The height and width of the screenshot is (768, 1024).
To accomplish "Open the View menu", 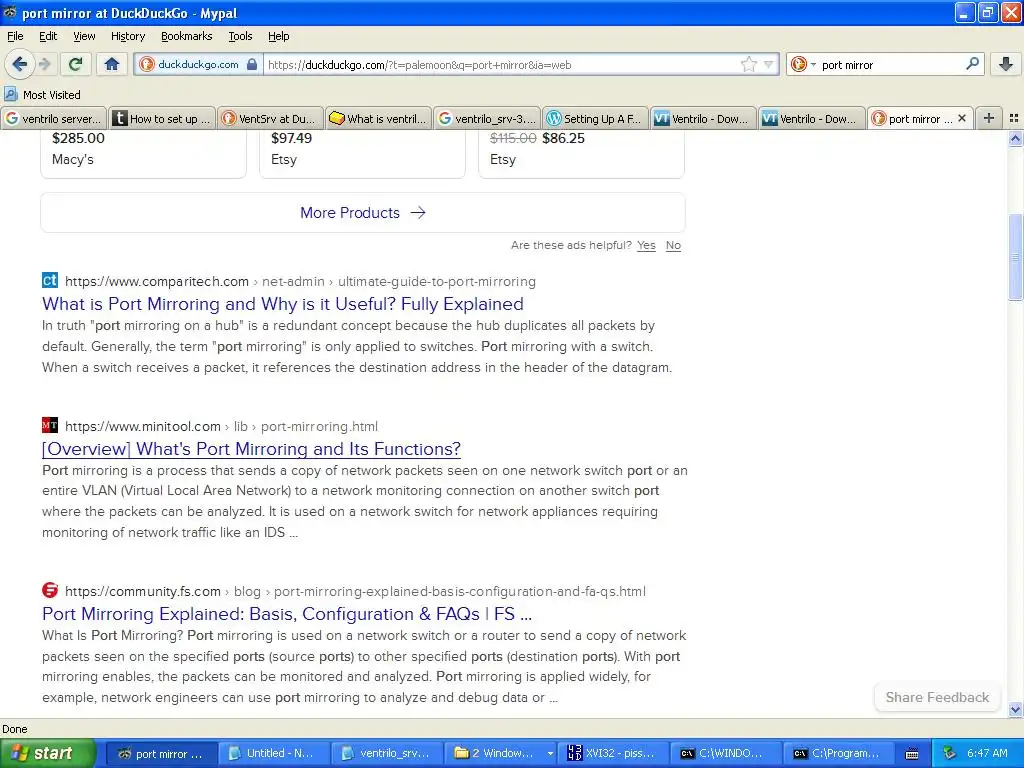I will coord(84,36).
